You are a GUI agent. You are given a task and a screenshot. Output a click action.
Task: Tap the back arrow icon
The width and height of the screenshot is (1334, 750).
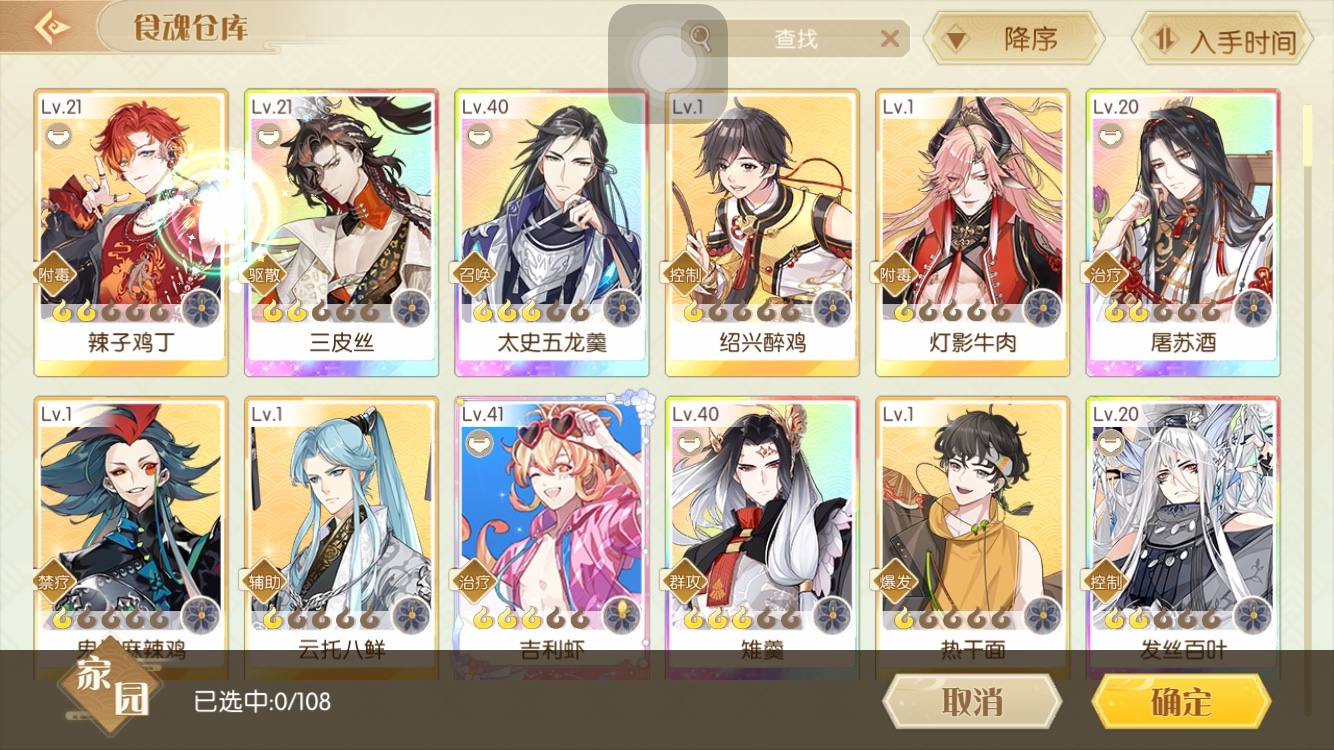tap(50, 27)
